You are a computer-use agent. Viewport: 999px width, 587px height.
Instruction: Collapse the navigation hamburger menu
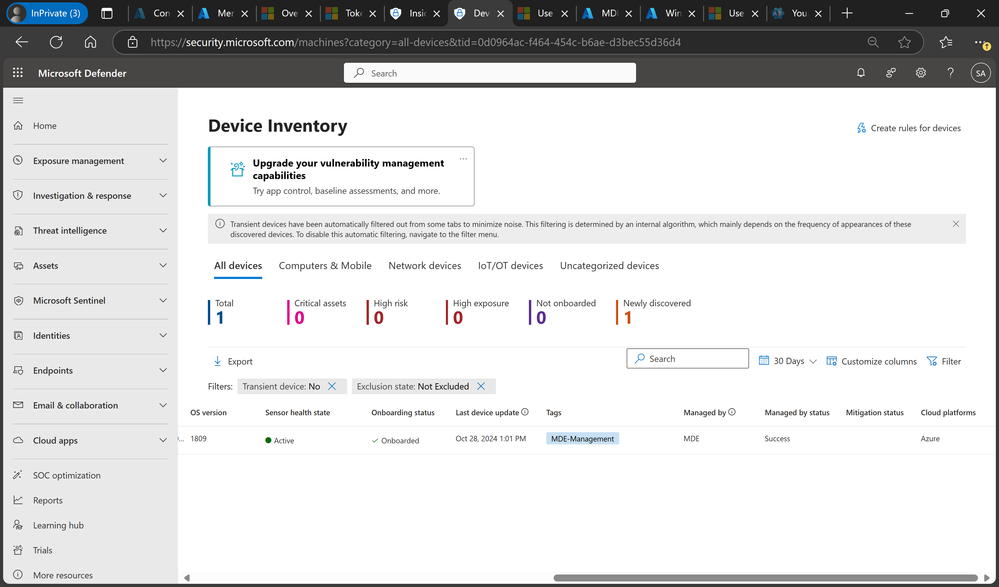coord(18,100)
